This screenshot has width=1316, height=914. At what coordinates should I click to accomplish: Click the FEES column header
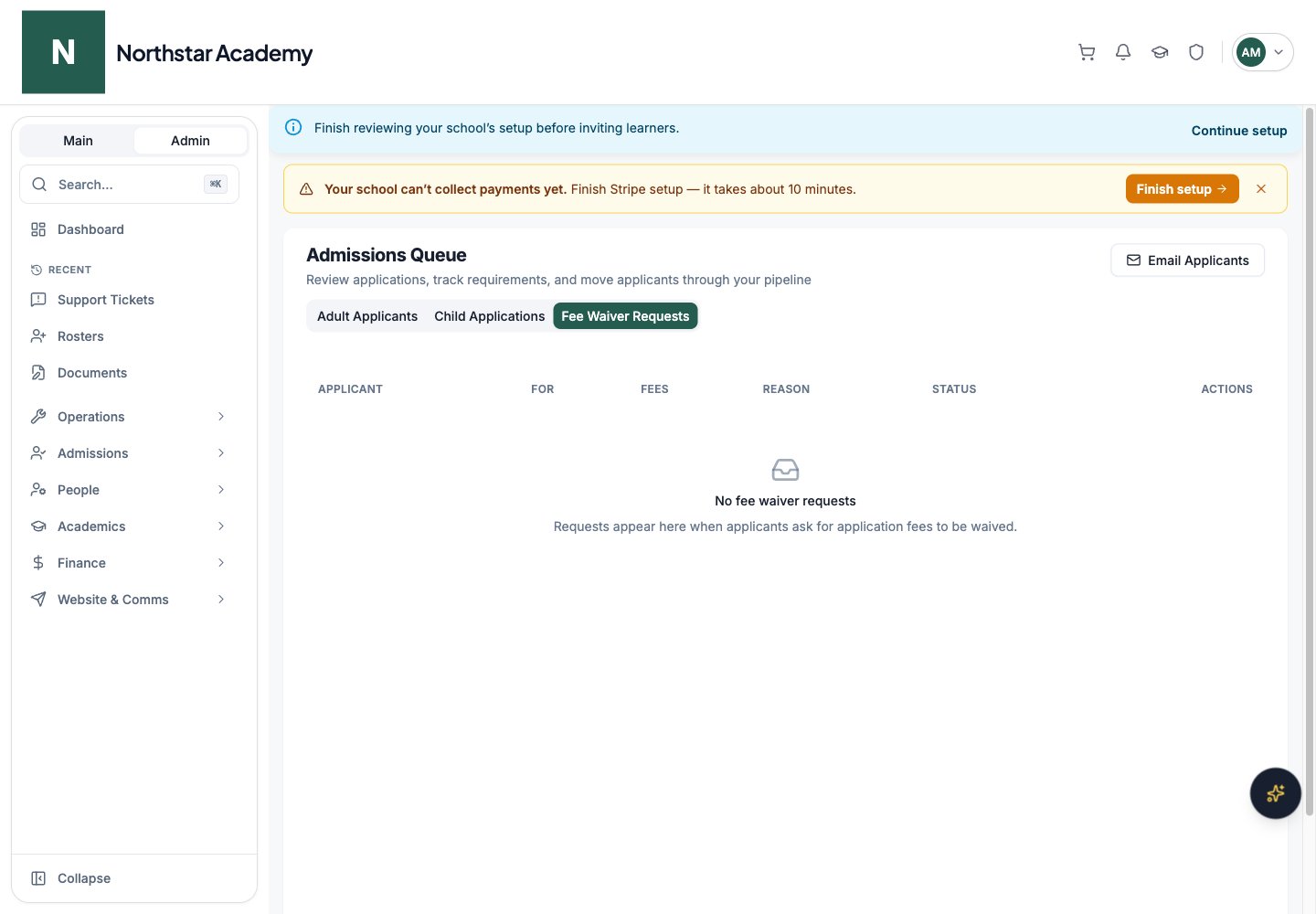654,389
